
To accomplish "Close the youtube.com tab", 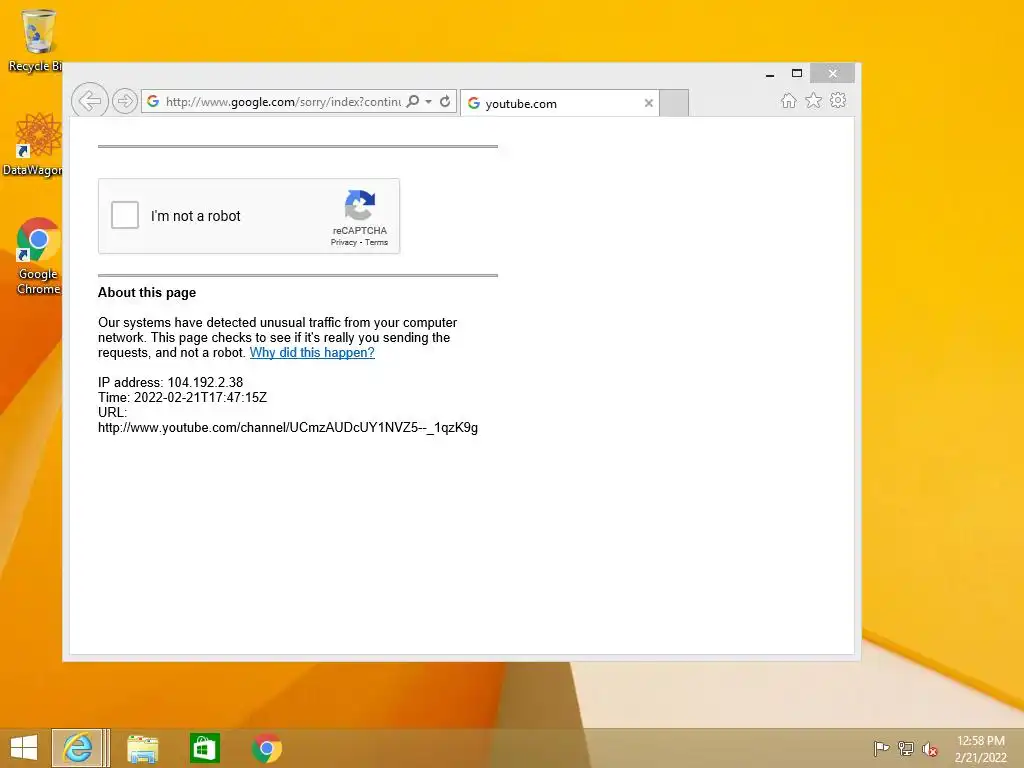I will pos(648,103).
